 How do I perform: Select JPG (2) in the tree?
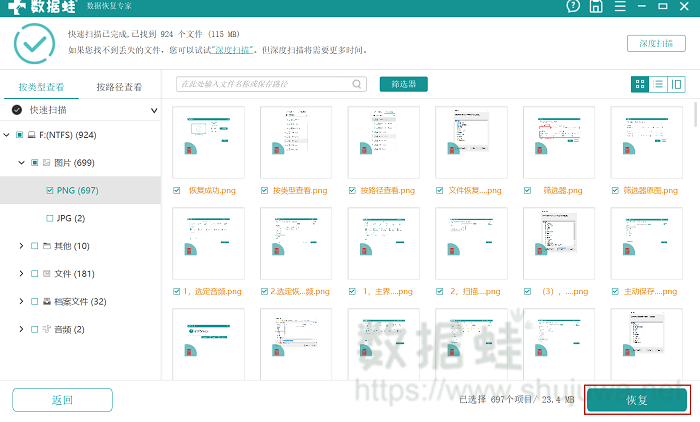pos(71,218)
